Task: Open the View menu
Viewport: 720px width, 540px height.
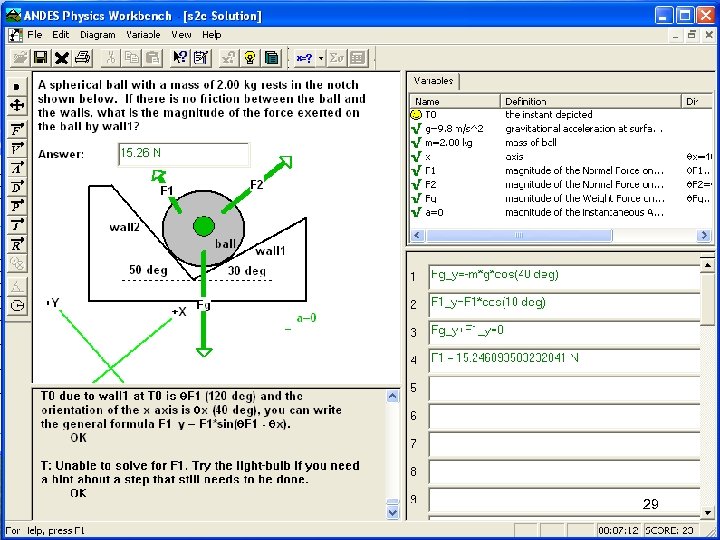Action: [x=181, y=35]
